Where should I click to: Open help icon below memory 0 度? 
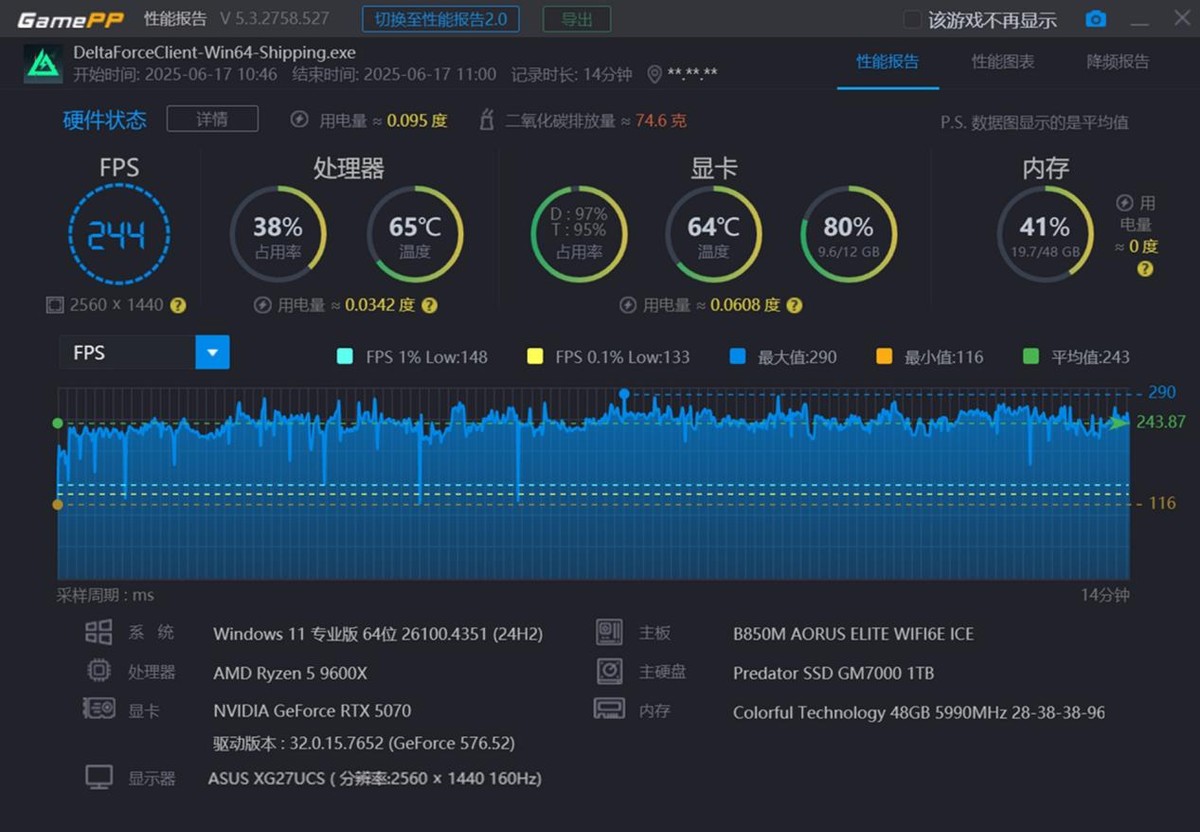pyautogui.click(x=1145, y=269)
